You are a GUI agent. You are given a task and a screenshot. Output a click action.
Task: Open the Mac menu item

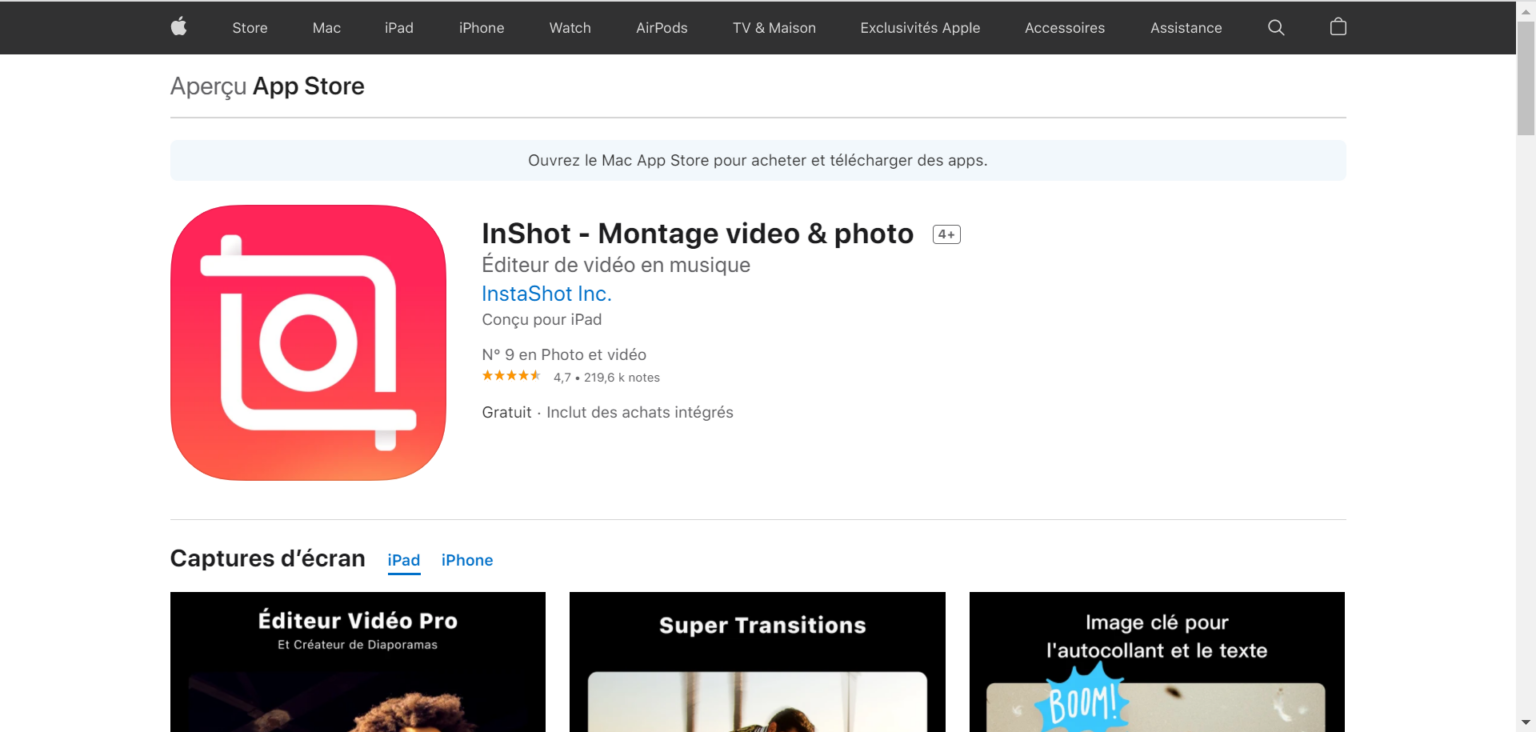(326, 28)
